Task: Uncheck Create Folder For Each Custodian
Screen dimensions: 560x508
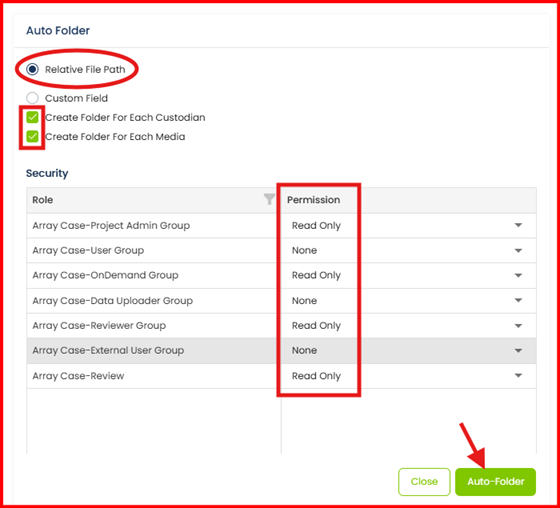Action: [32, 117]
